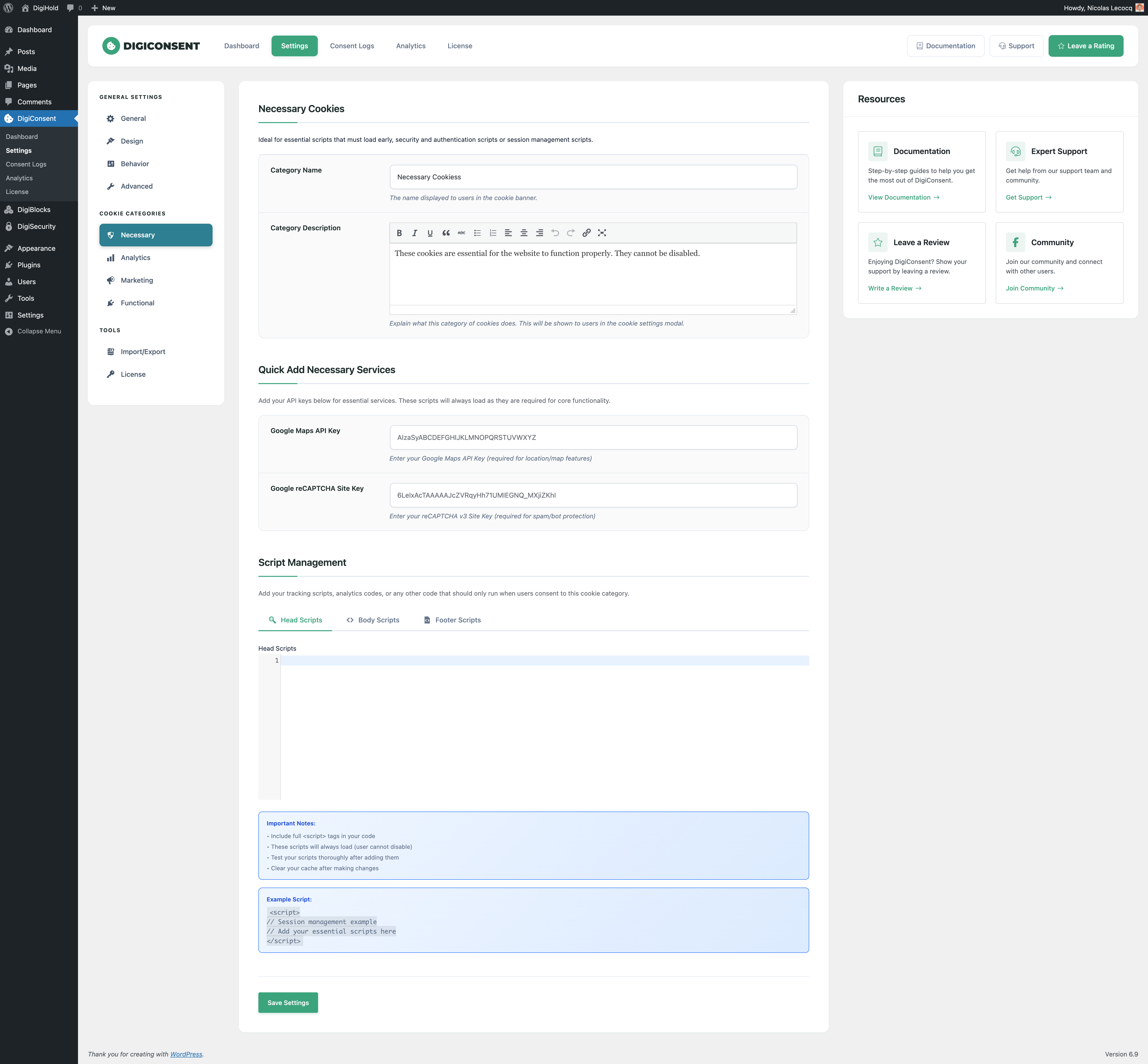
Task: Select the Marketing cookie category
Action: pos(137,281)
